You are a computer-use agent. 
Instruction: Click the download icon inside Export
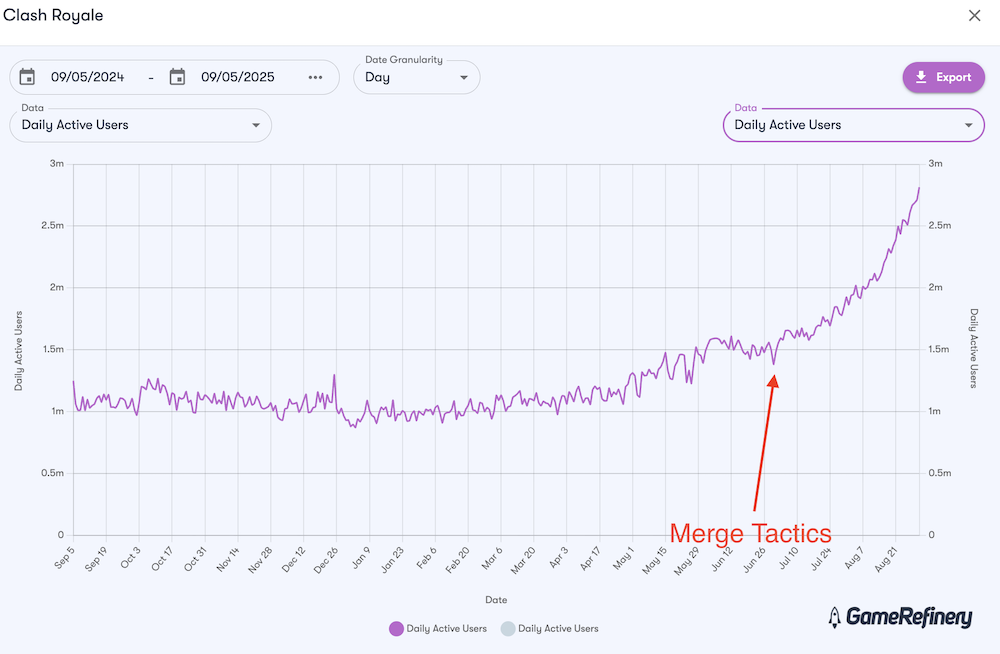click(x=921, y=77)
